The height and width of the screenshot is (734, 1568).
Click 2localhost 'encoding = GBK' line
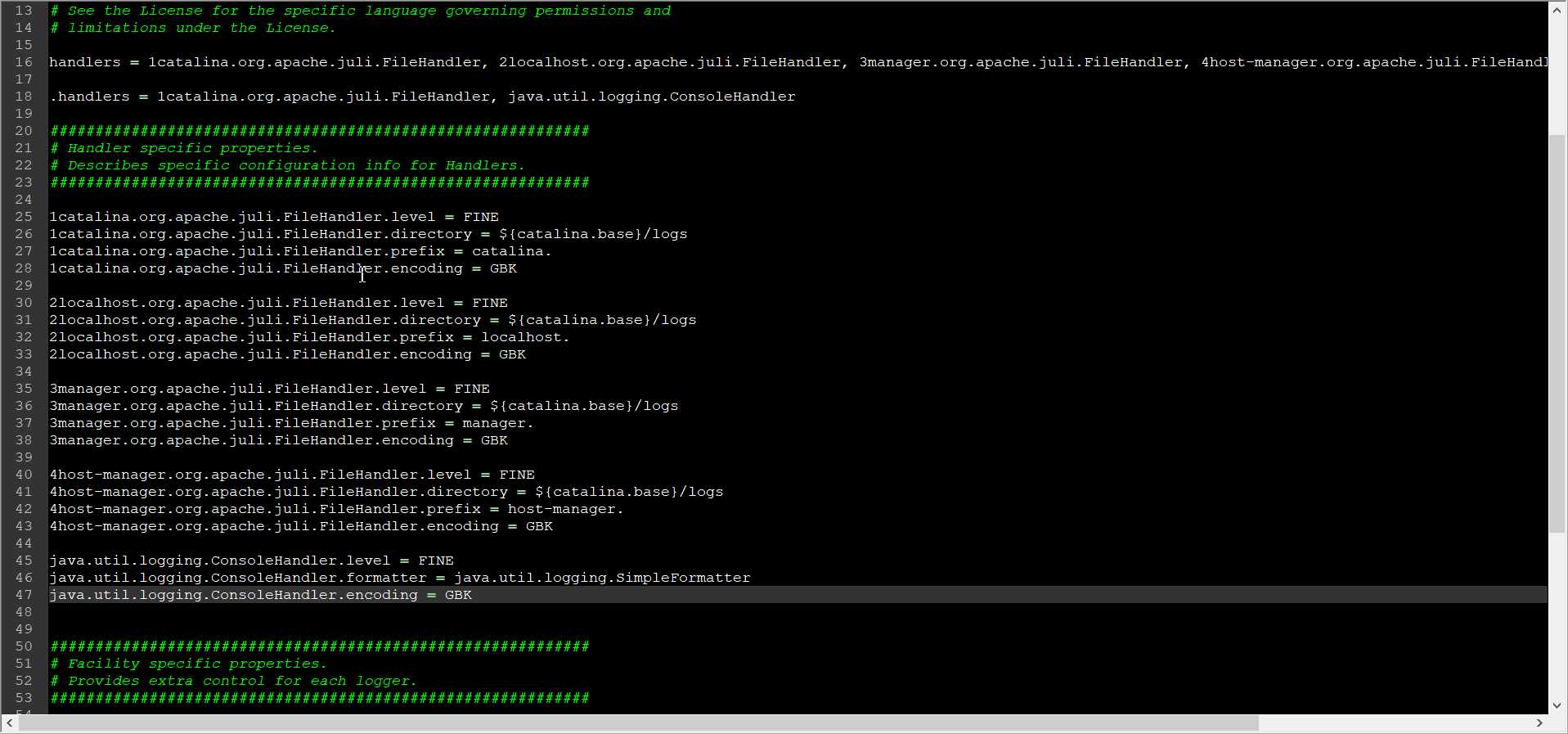287,354
